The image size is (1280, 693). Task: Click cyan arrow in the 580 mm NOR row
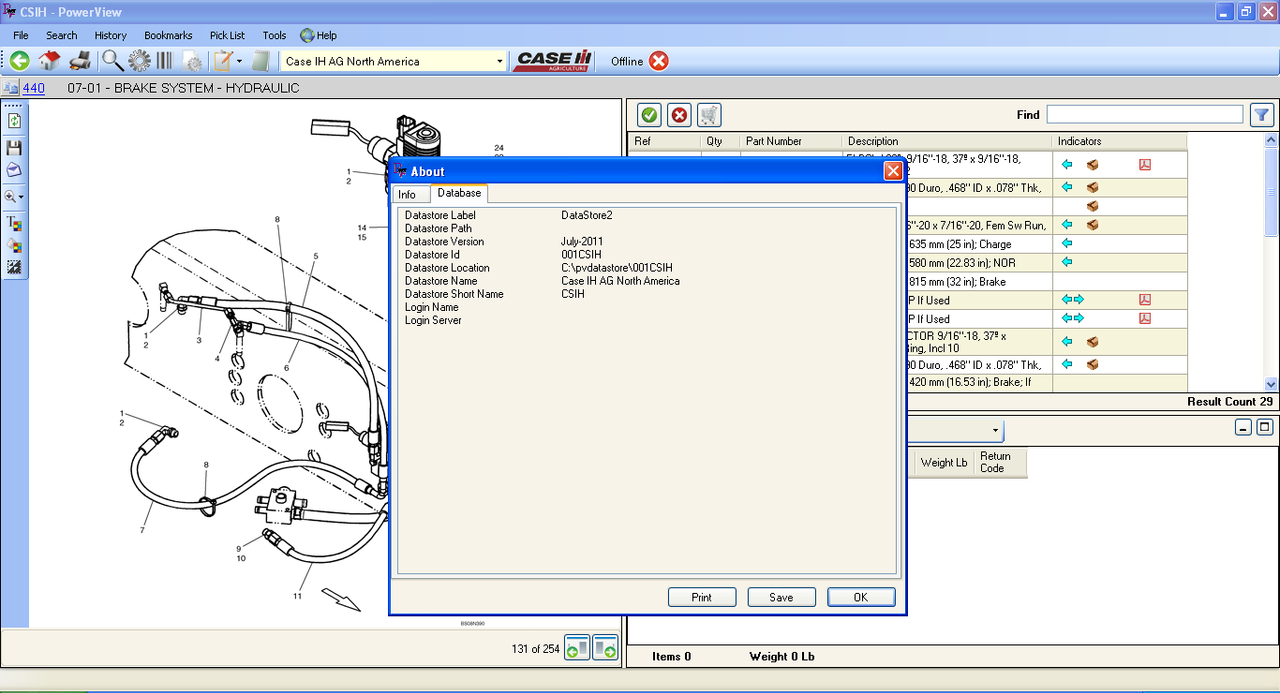point(1067,262)
